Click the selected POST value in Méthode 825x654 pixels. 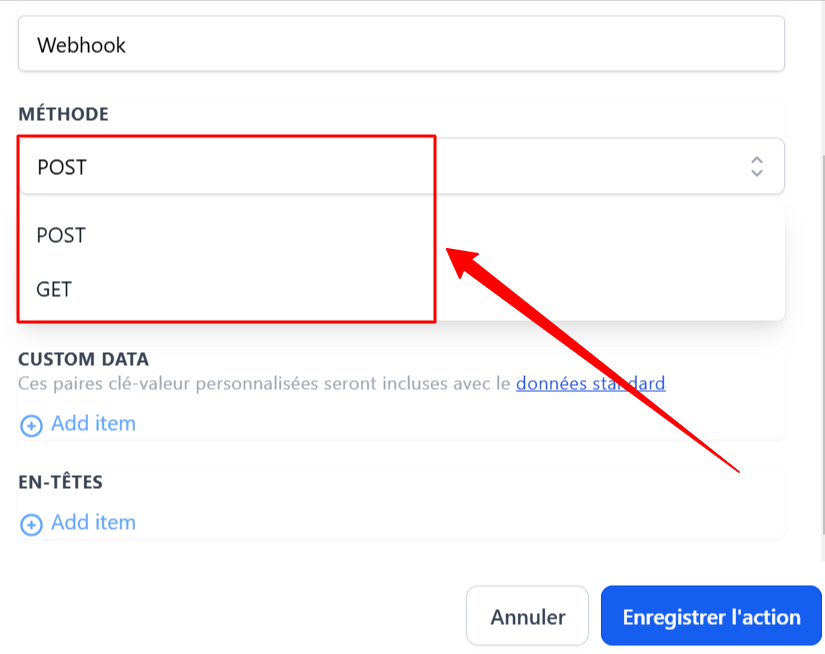pyautogui.click(x=62, y=167)
